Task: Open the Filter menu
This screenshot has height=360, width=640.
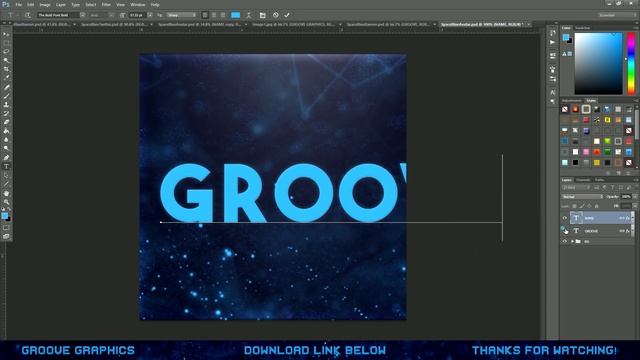Action: (106, 4)
